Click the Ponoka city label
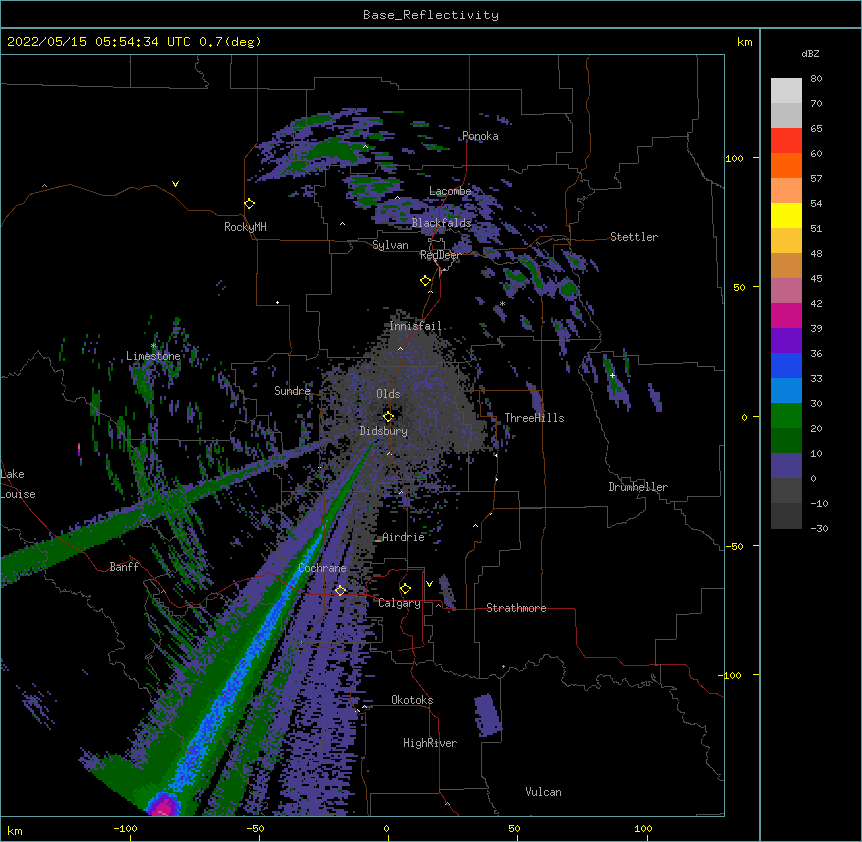Image resolution: width=862 pixels, height=842 pixels. pos(480,136)
